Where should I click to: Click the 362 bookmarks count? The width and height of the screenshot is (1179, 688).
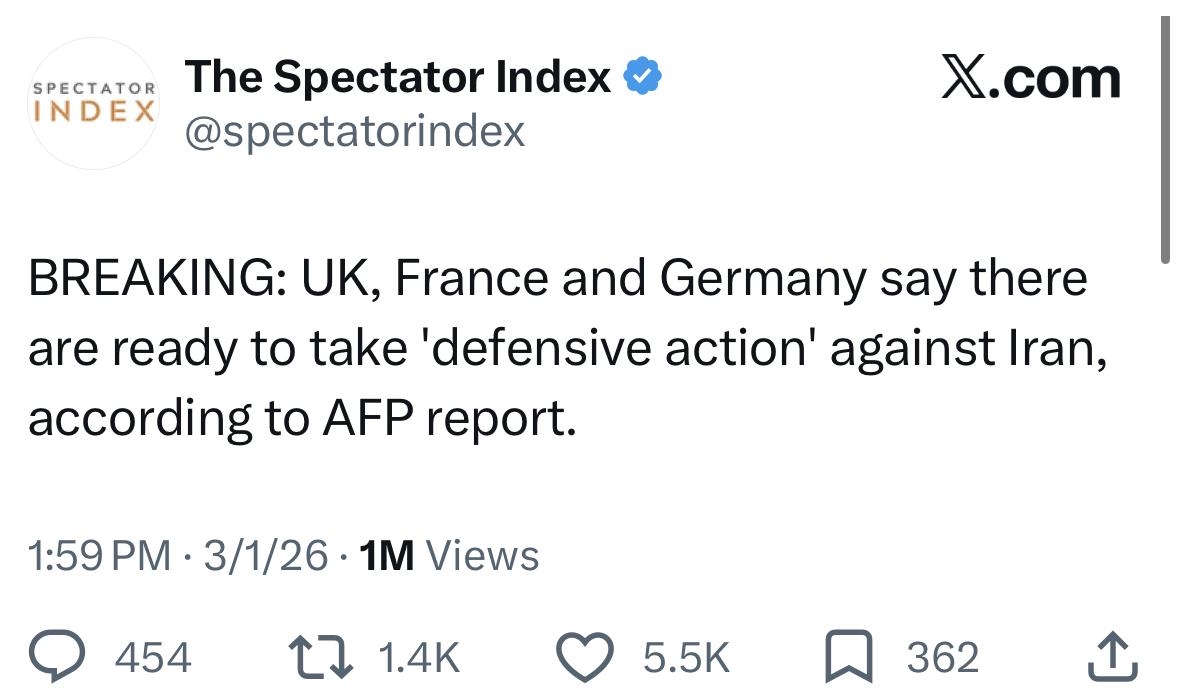point(942,657)
